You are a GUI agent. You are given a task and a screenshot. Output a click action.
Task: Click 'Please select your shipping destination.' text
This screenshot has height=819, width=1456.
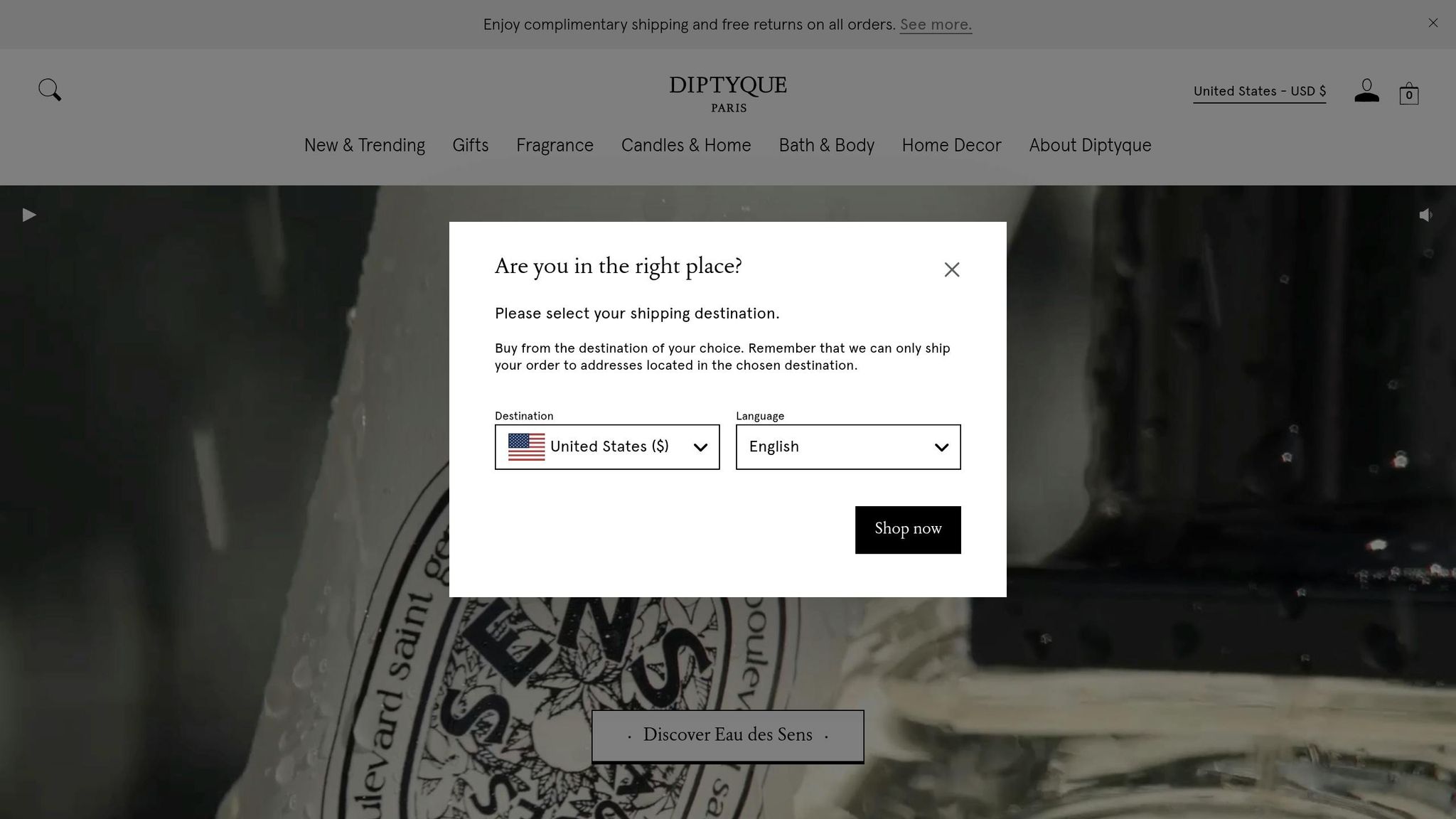pos(637,314)
